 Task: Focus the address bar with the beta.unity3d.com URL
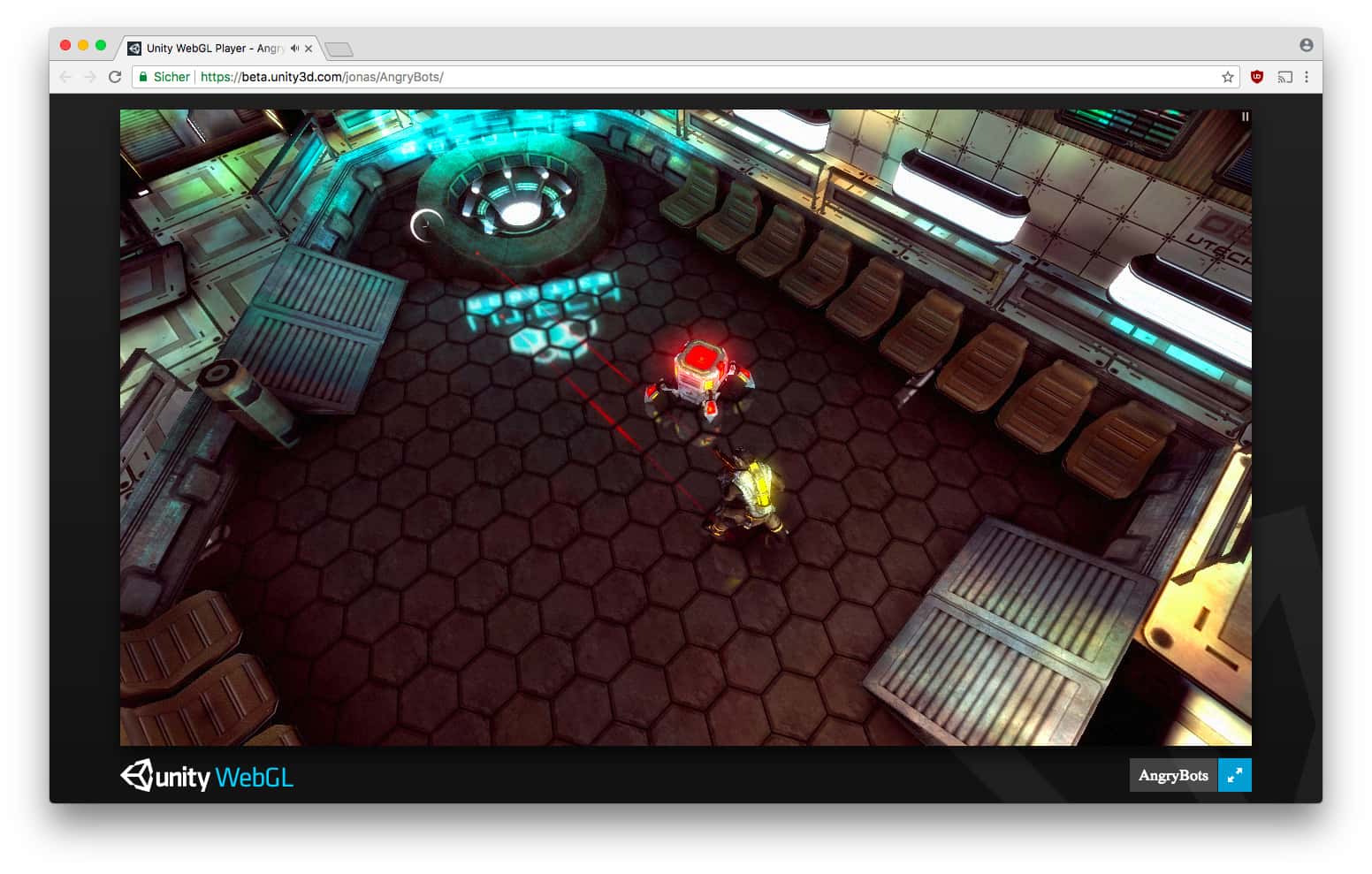point(619,77)
